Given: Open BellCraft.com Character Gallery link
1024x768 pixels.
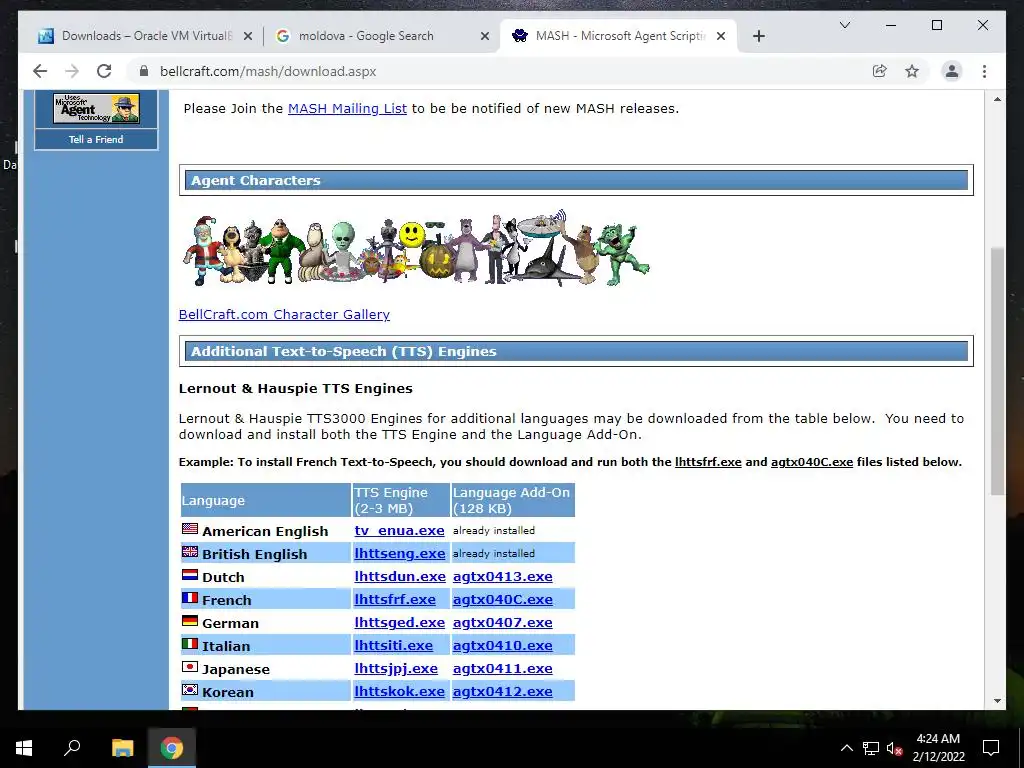Looking at the screenshot, I should tap(284, 314).
